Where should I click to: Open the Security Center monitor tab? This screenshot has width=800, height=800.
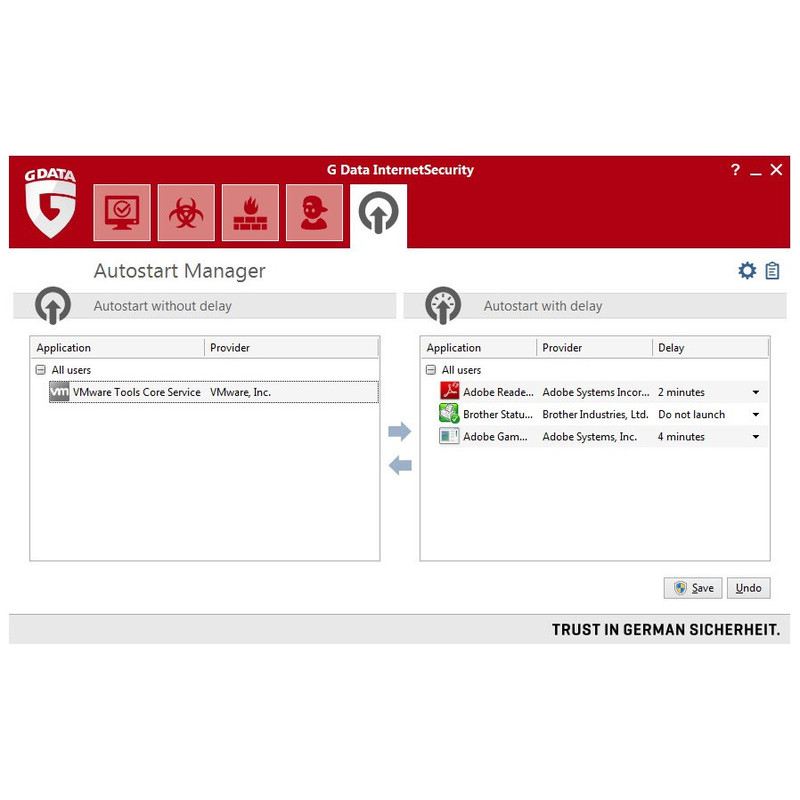point(122,212)
